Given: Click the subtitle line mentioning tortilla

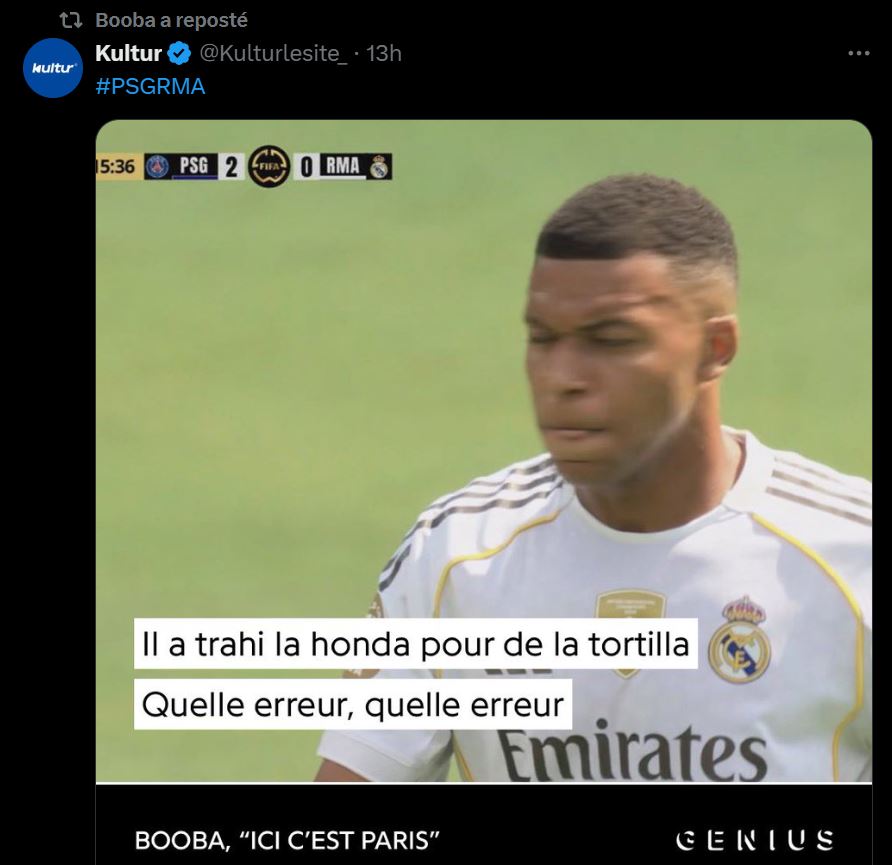Looking at the screenshot, I should pyautogui.click(x=415, y=644).
